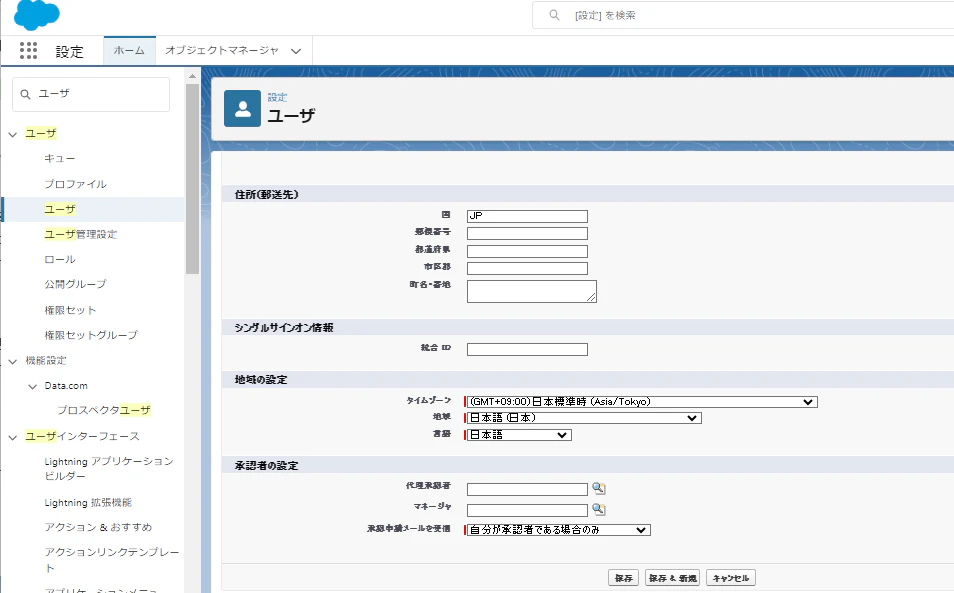Open the 地域 locale dropdown
The width and height of the screenshot is (954, 593).
(x=584, y=418)
